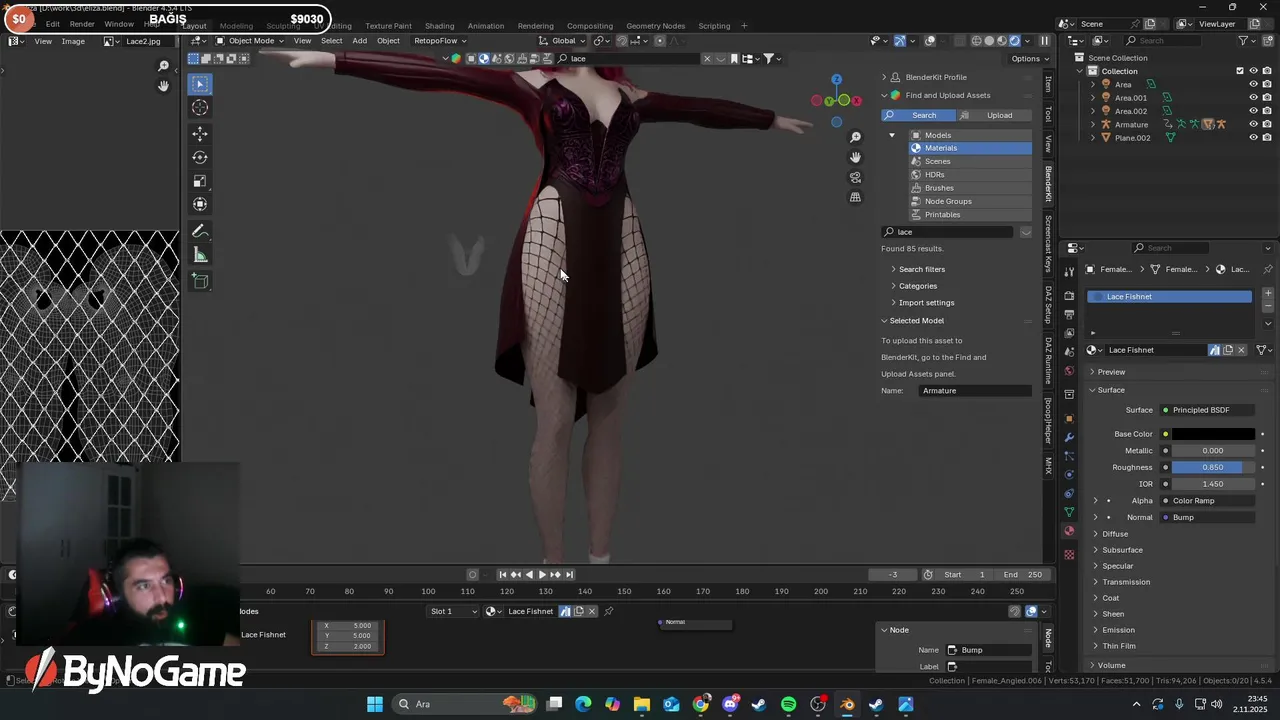Toggle Collection visibility eye icon
The image size is (1280, 720).
click(x=1253, y=71)
